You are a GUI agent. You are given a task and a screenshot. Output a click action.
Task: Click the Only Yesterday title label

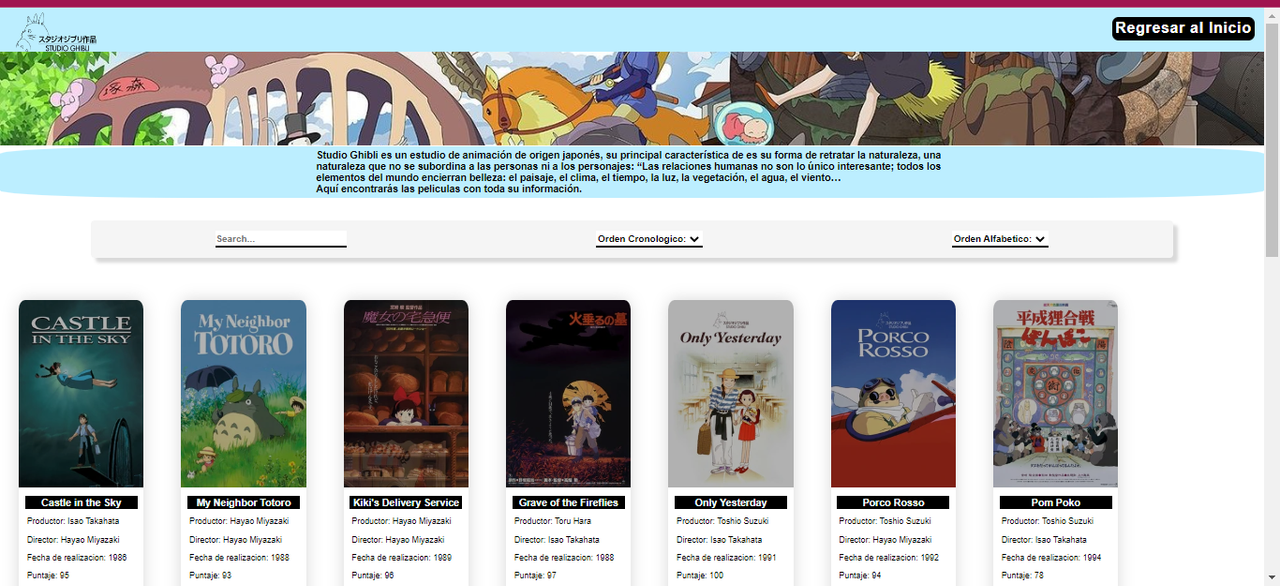tap(731, 503)
